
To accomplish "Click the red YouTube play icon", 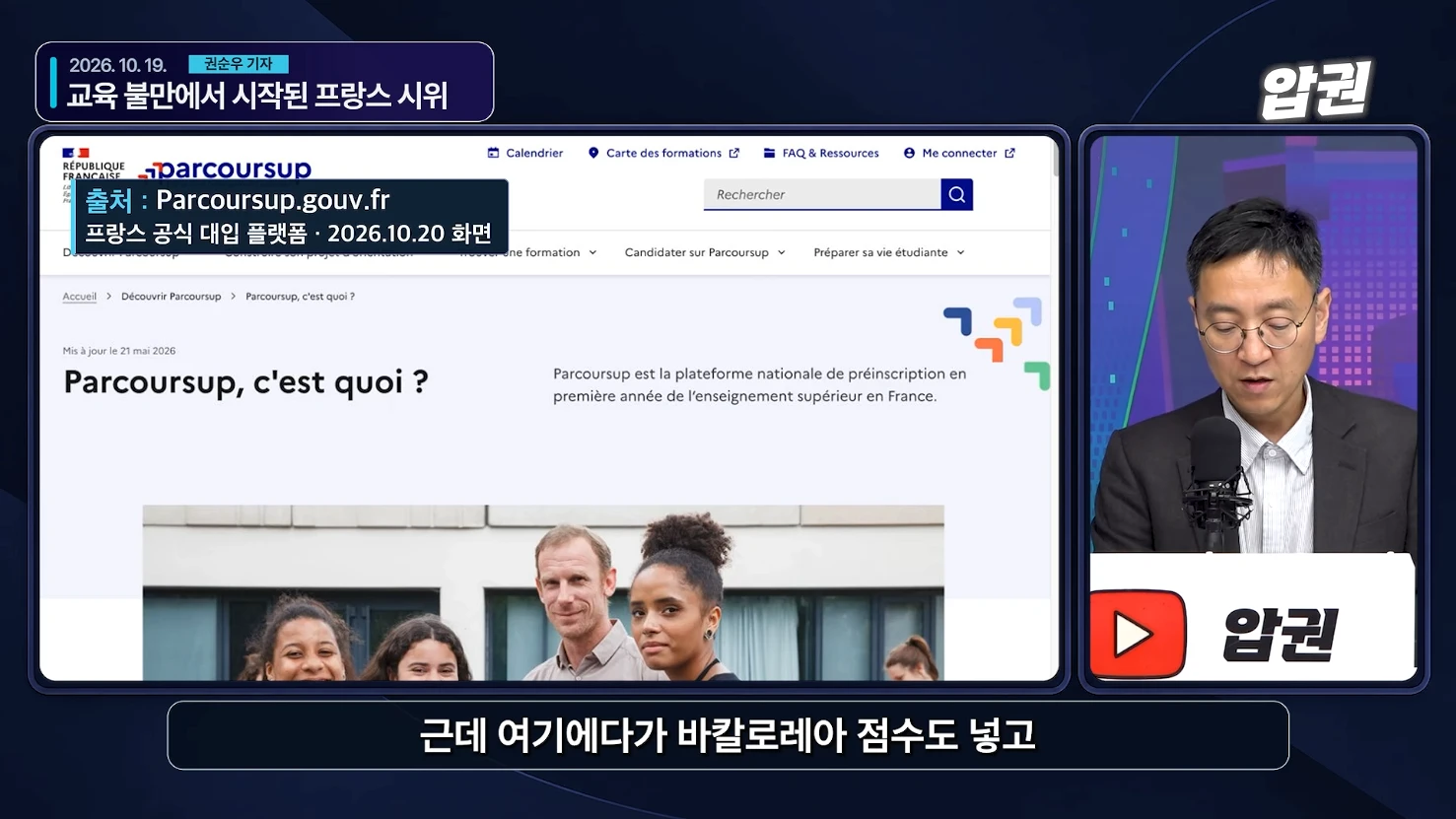I will coord(1137,635).
